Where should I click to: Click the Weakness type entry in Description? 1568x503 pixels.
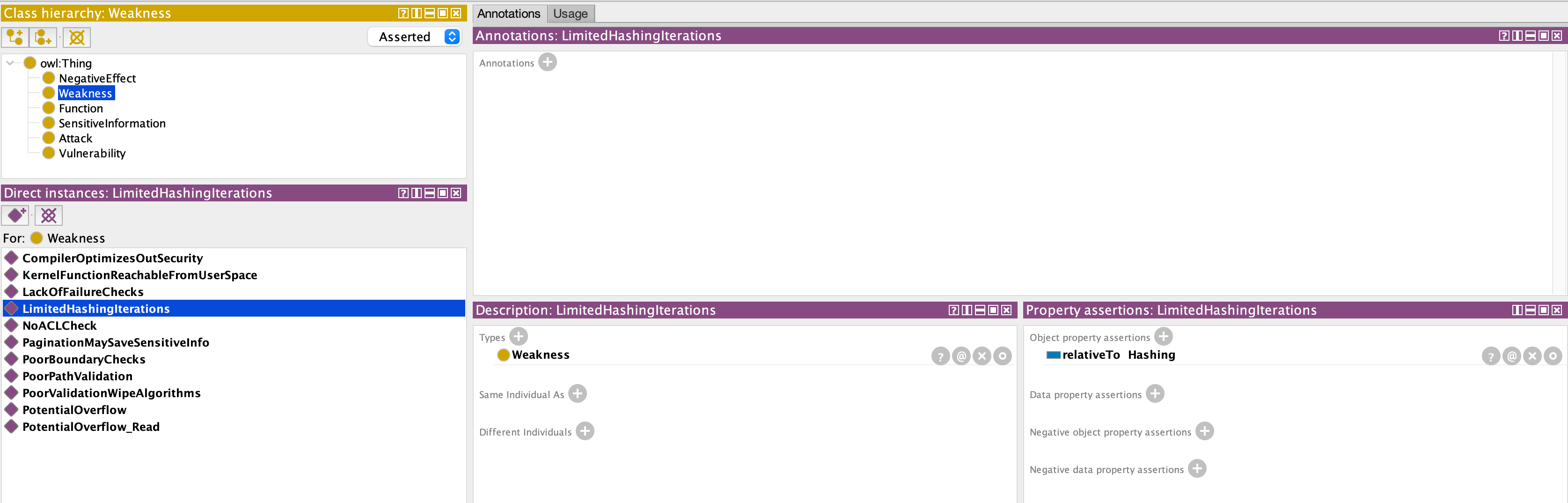[x=540, y=355]
